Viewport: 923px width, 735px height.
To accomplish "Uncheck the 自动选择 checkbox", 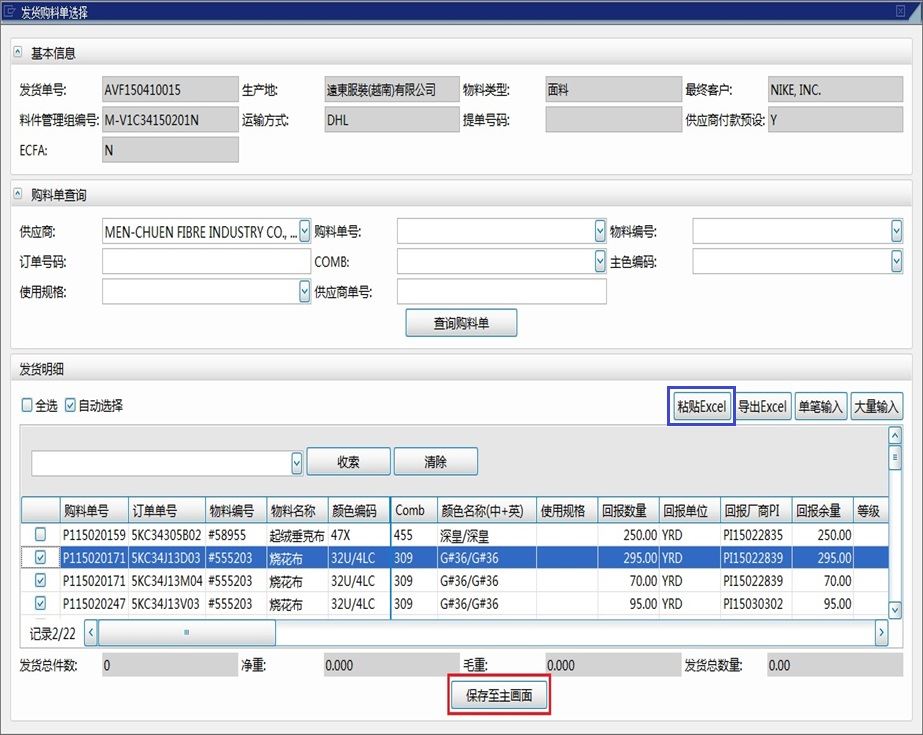I will pyautogui.click(x=70, y=406).
